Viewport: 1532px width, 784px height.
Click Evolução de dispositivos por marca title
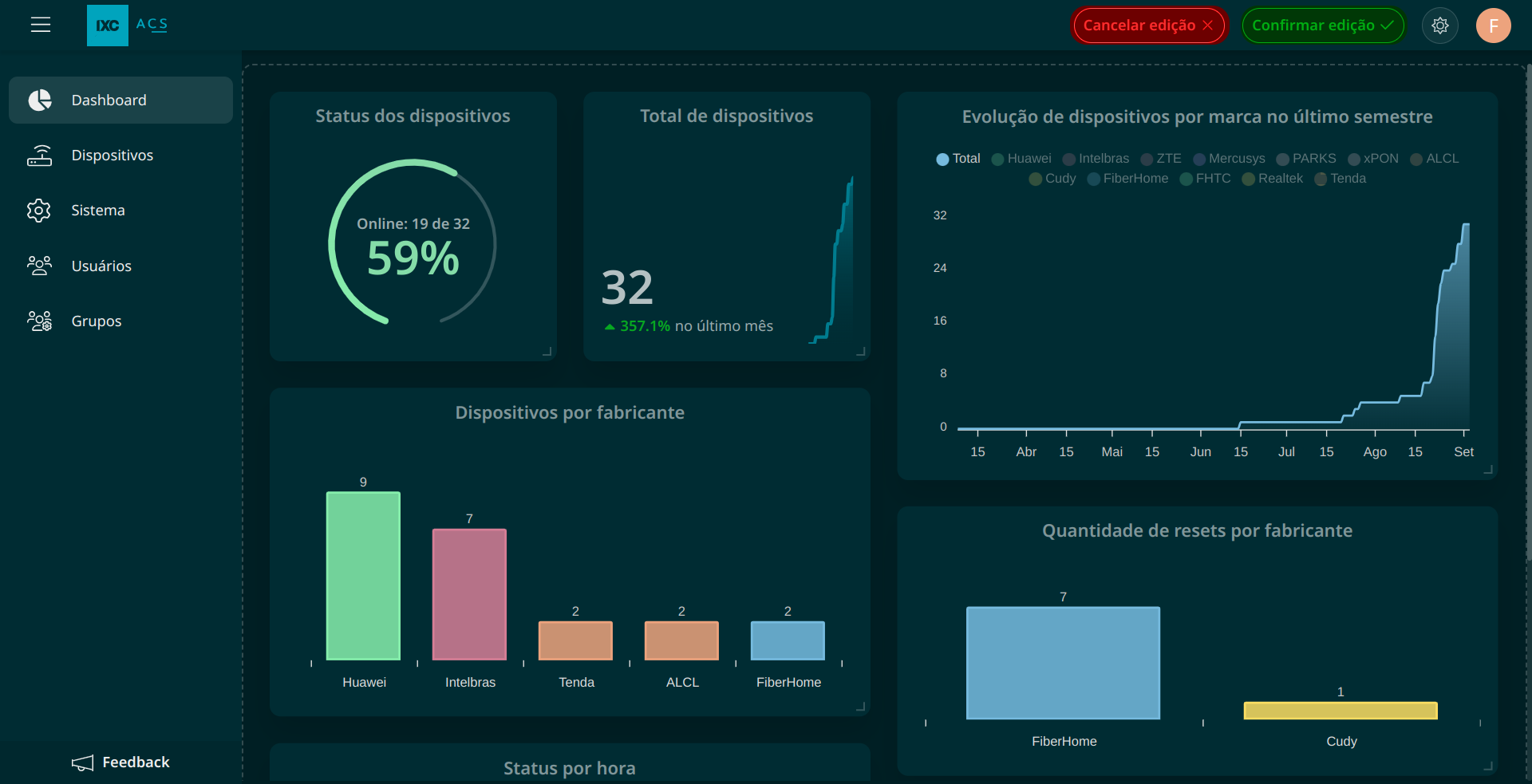pyautogui.click(x=1197, y=117)
